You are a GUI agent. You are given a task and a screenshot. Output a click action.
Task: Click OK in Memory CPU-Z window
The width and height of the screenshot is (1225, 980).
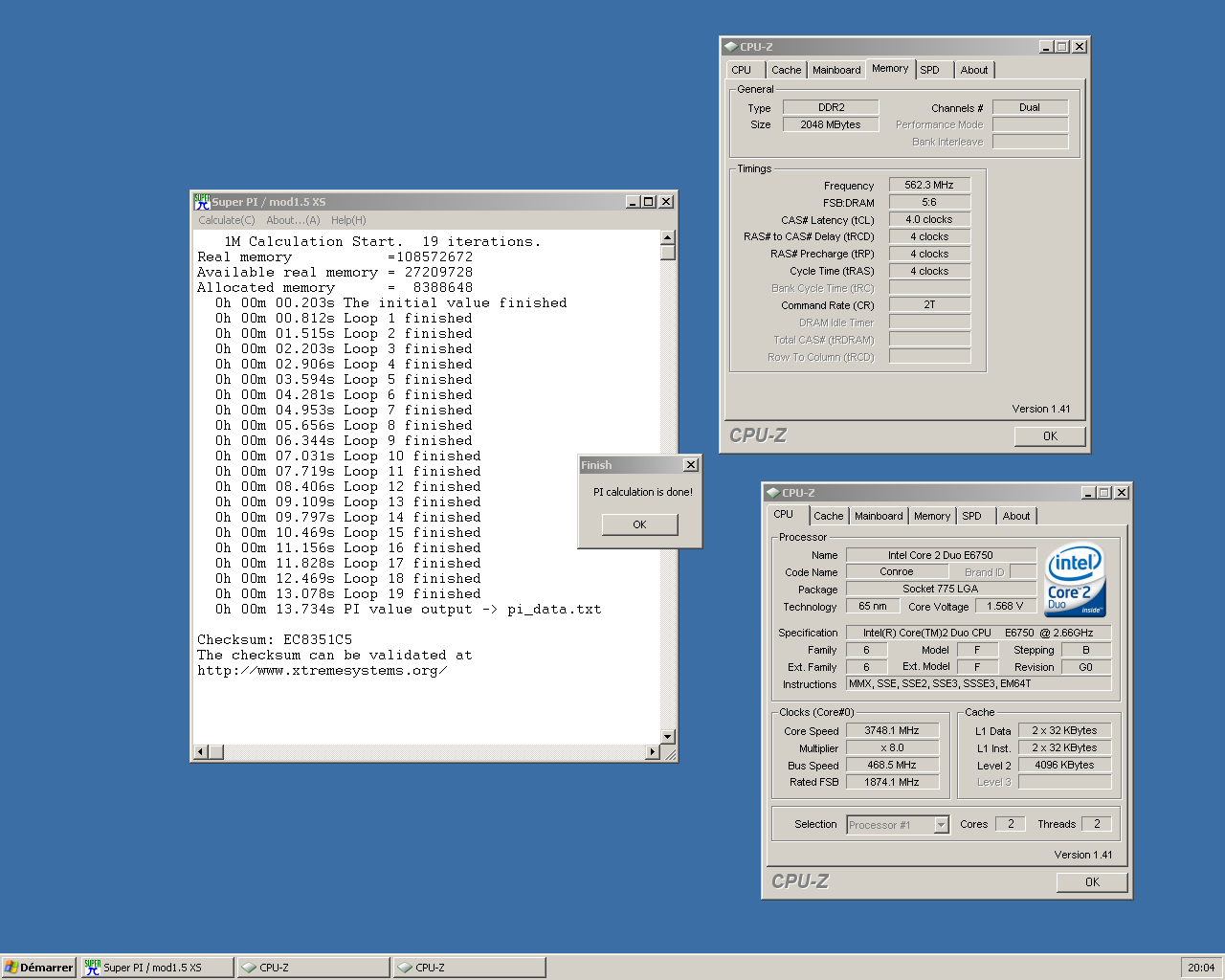tap(1050, 436)
